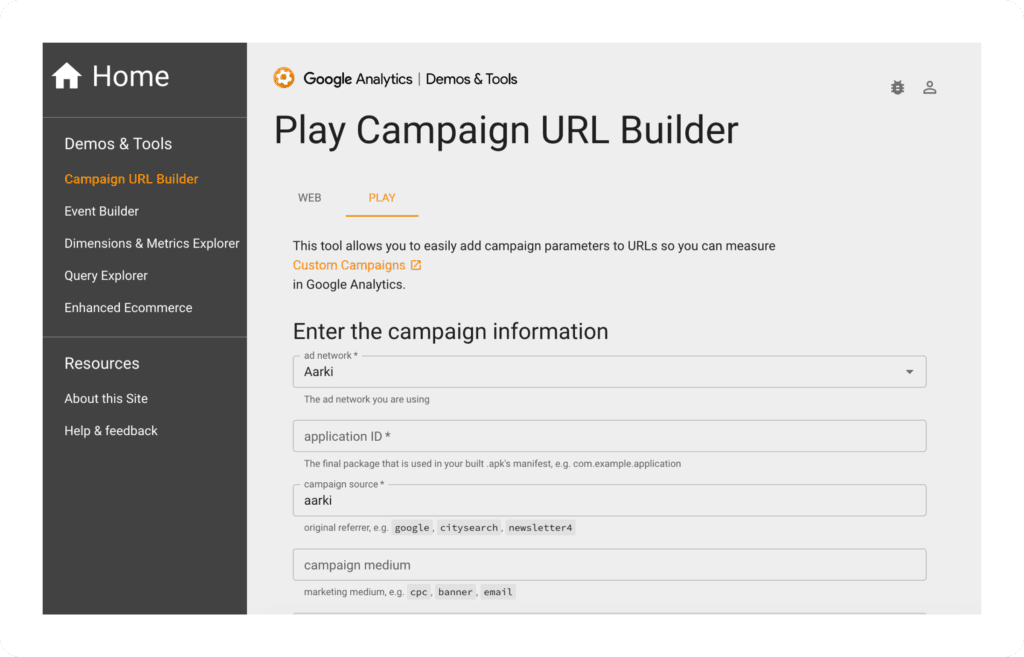Navigate to Query Explorer
The height and width of the screenshot is (657, 1024).
pos(106,275)
